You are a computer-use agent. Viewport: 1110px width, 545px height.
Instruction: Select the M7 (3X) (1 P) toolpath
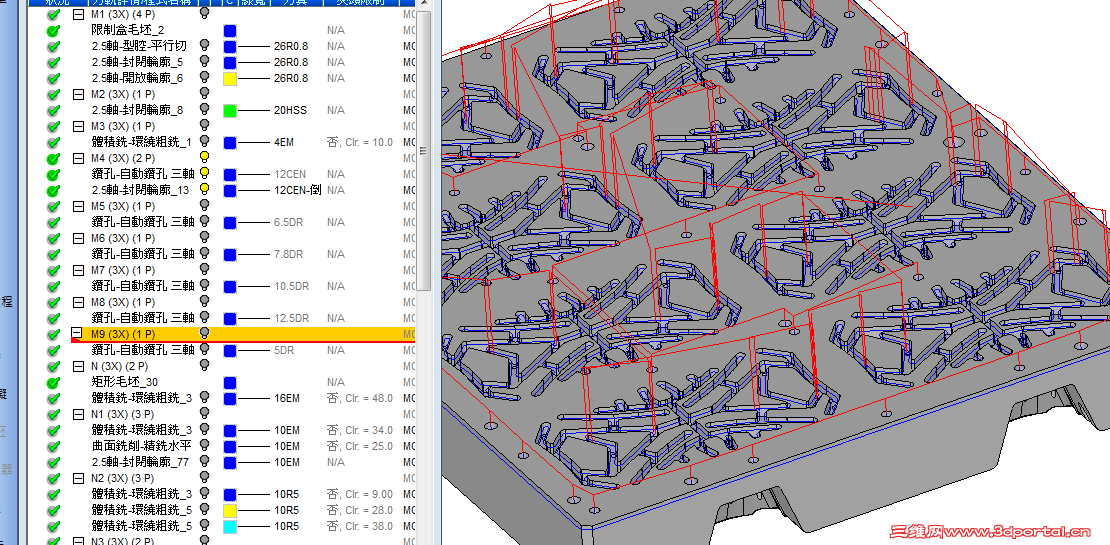click(x=123, y=270)
